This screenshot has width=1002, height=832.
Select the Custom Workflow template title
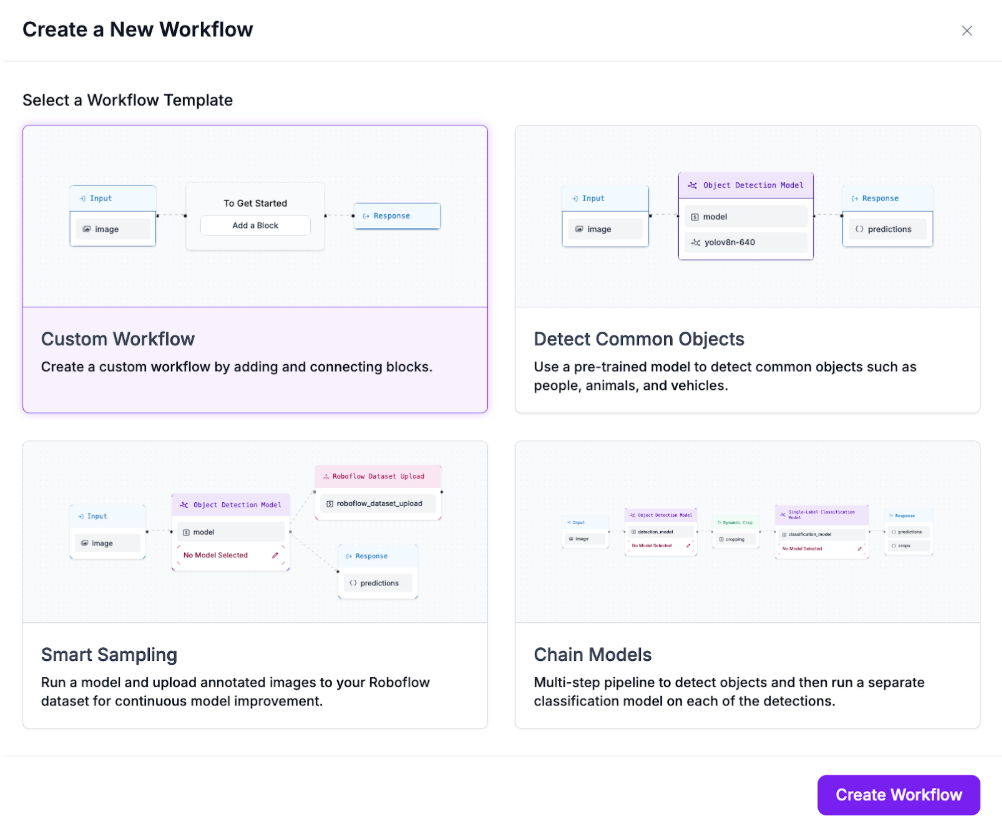click(118, 339)
